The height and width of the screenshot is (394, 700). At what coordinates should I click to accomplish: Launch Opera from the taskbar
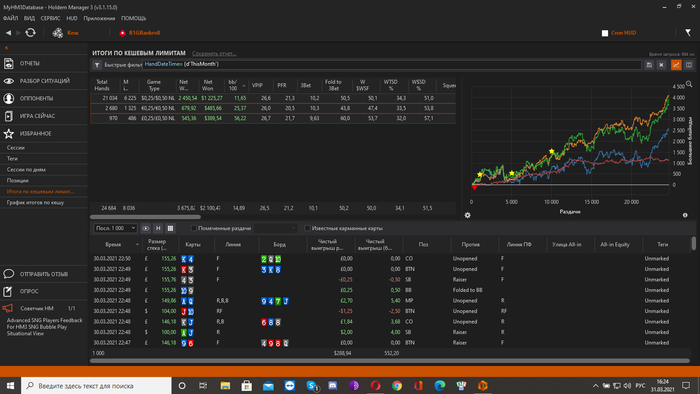(375, 386)
